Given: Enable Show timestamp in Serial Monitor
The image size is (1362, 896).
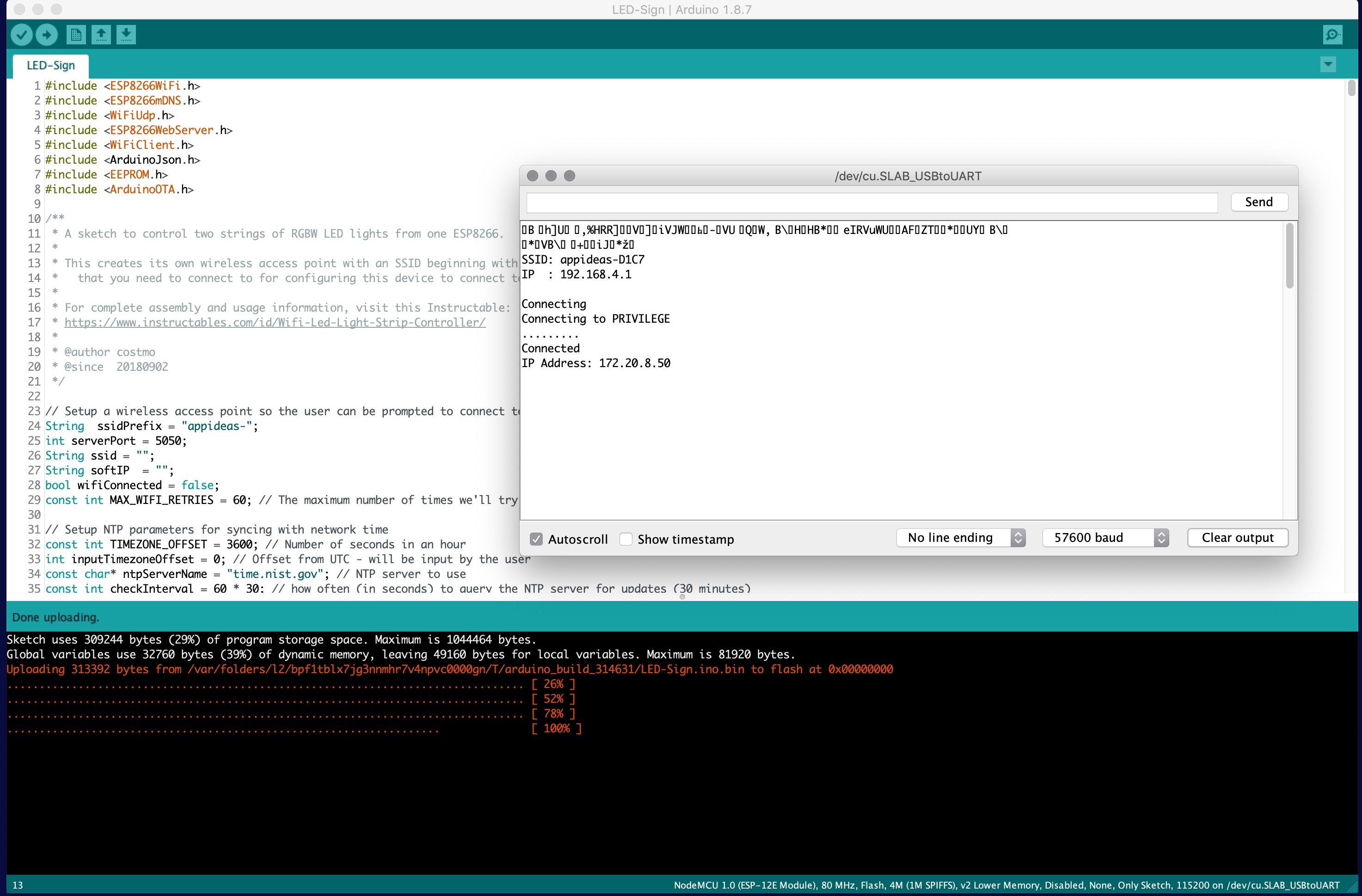Looking at the screenshot, I should pyautogui.click(x=626, y=539).
